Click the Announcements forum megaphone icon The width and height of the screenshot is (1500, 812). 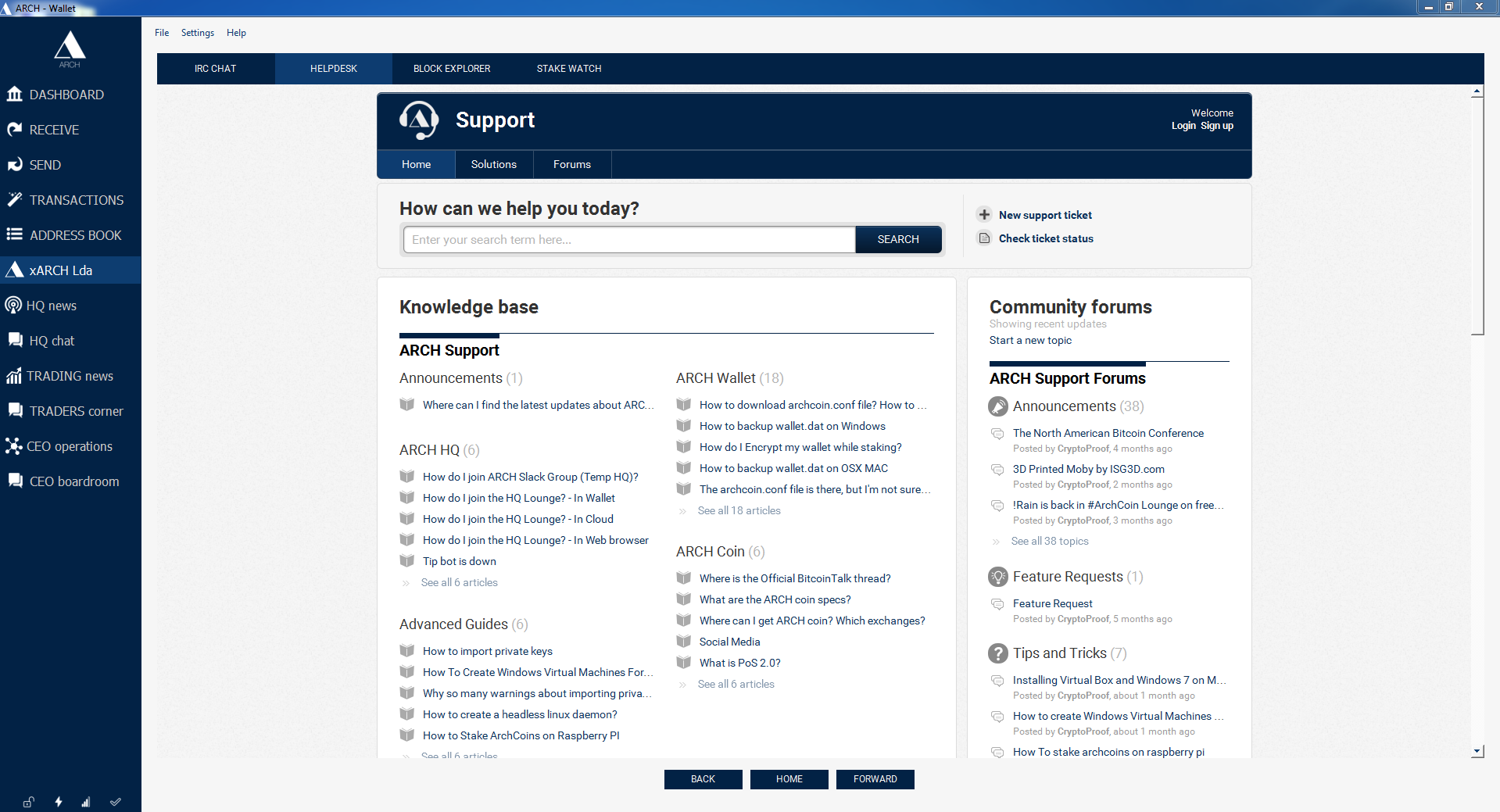point(998,406)
